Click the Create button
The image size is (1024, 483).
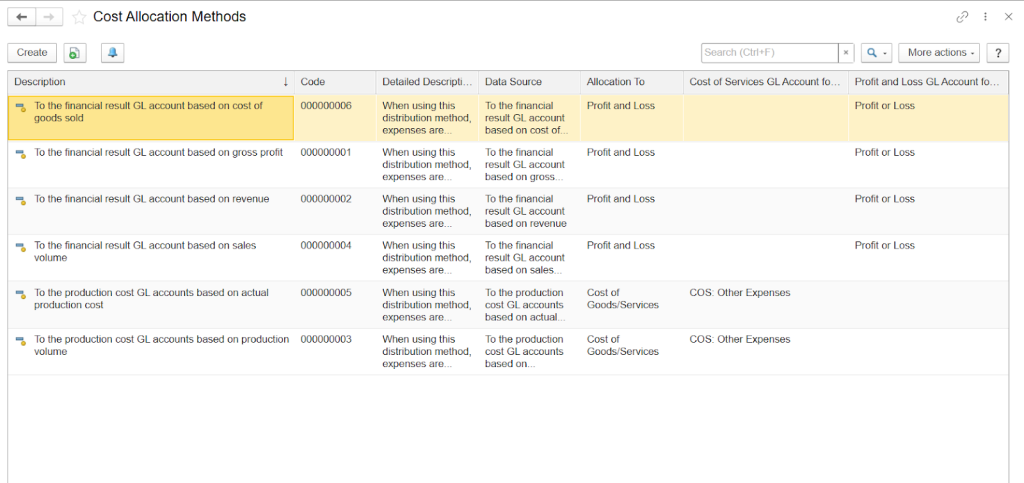coord(32,53)
